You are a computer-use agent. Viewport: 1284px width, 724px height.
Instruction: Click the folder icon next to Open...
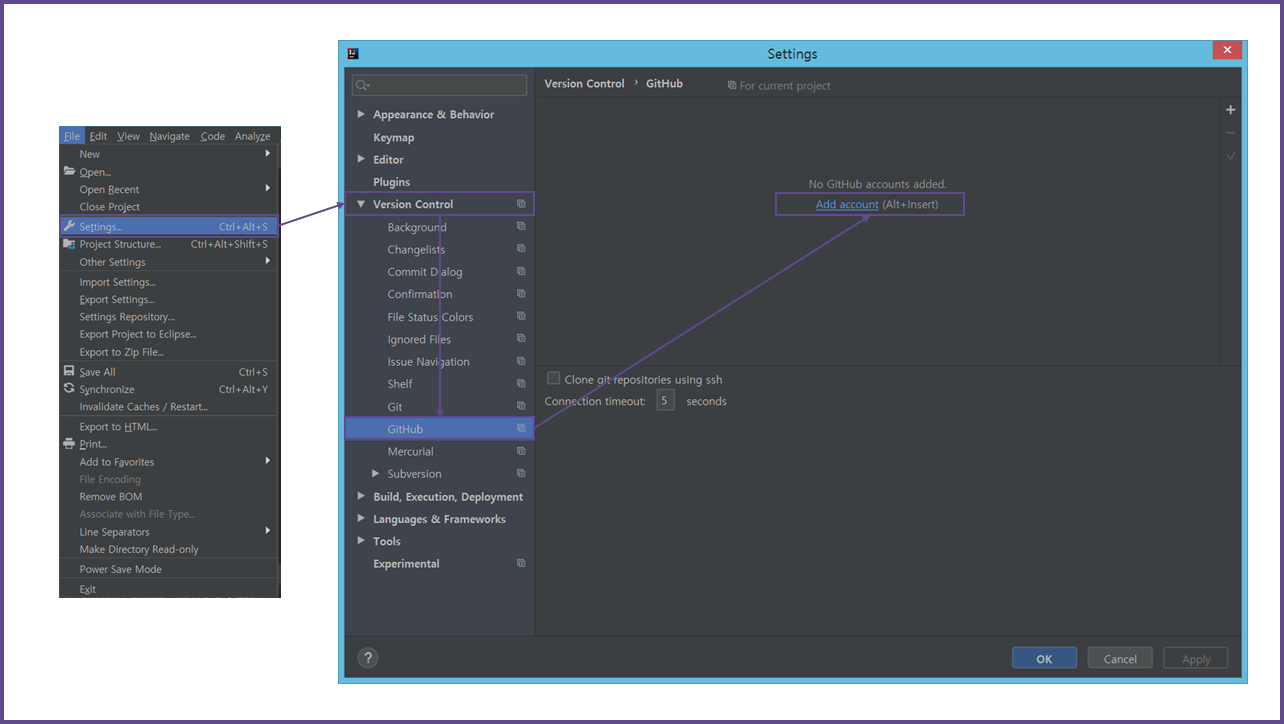coord(69,171)
